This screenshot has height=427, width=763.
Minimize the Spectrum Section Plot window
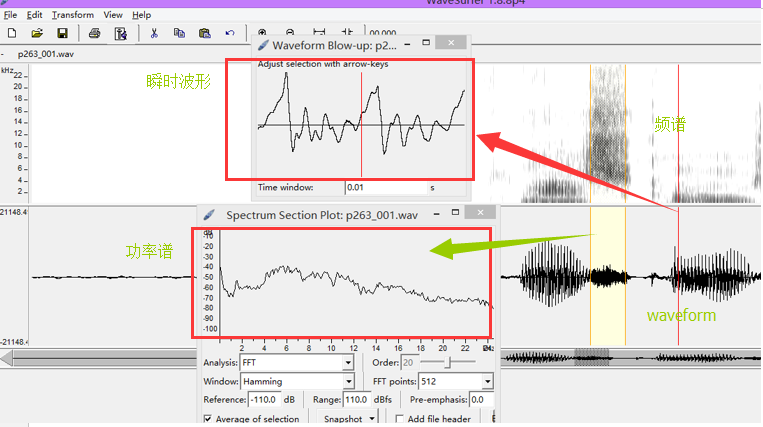(x=436, y=214)
